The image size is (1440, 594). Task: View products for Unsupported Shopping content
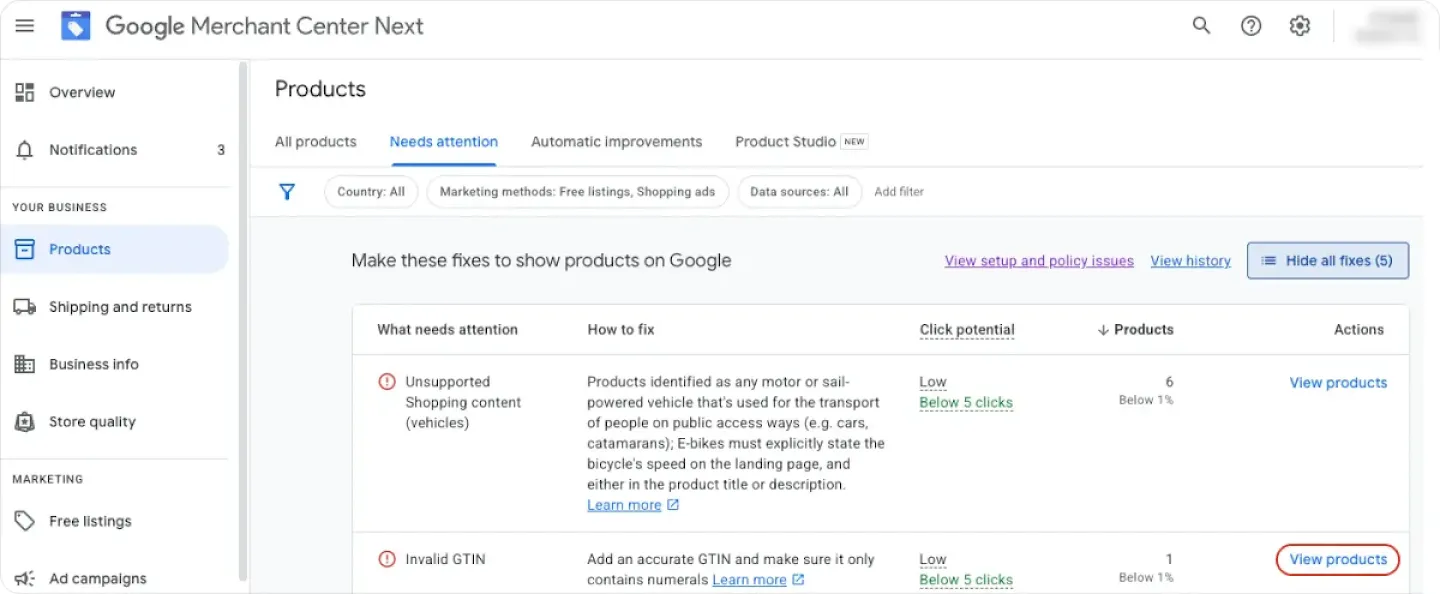click(x=1338, y=383)
